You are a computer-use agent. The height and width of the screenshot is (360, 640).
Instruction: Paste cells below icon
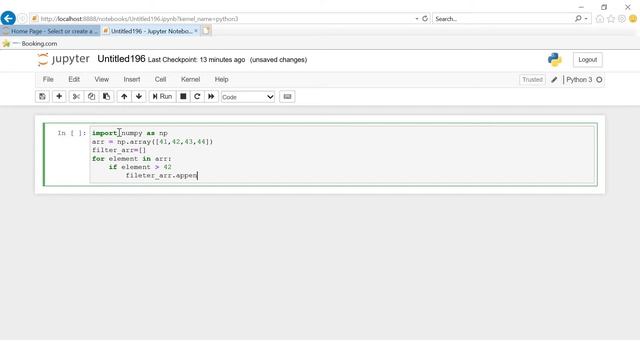coord(106,97)
